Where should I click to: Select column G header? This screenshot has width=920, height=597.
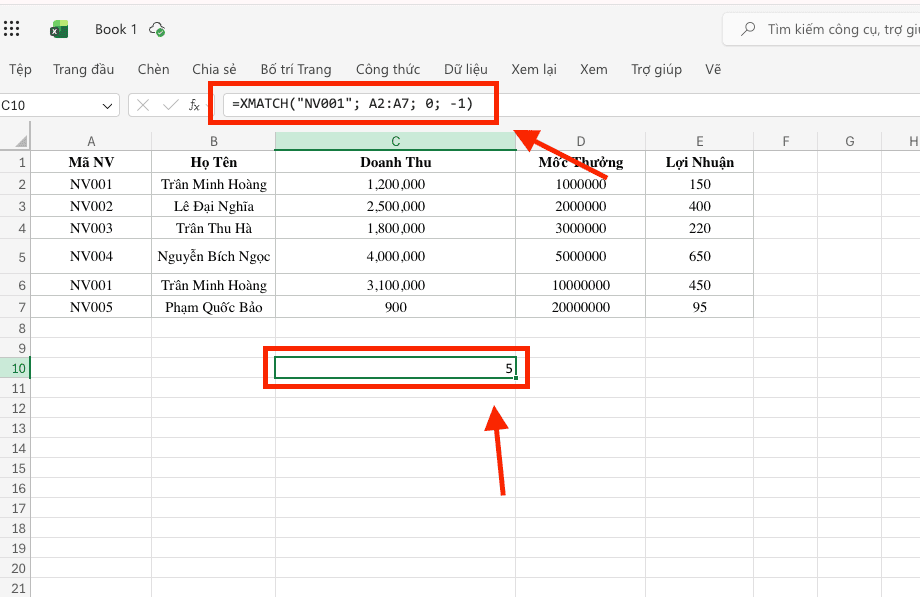[x=850, y=141]
